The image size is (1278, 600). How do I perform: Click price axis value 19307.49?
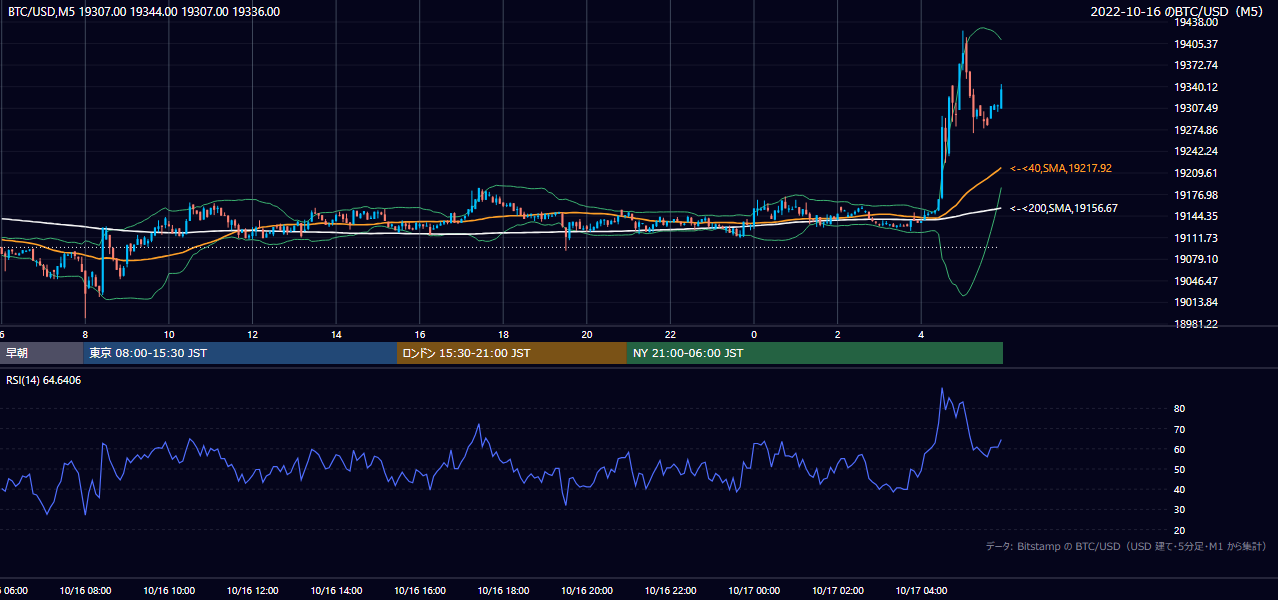(x=1195, y=108)
